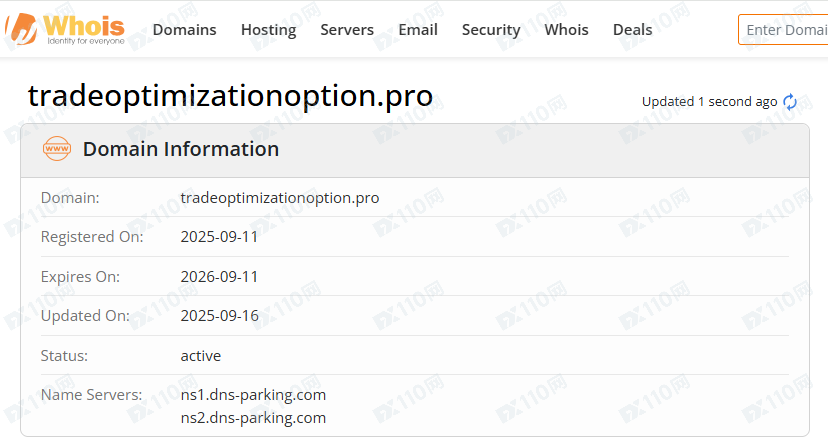This screenshot has height=437, width=828.
Task: Open the Deals page
Action: coord(632,30)
